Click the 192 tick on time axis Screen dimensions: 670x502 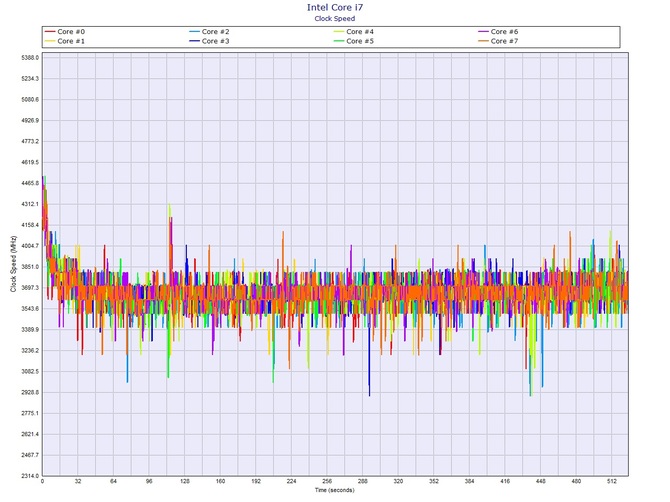pyautogui.click(x=256, y=481)
